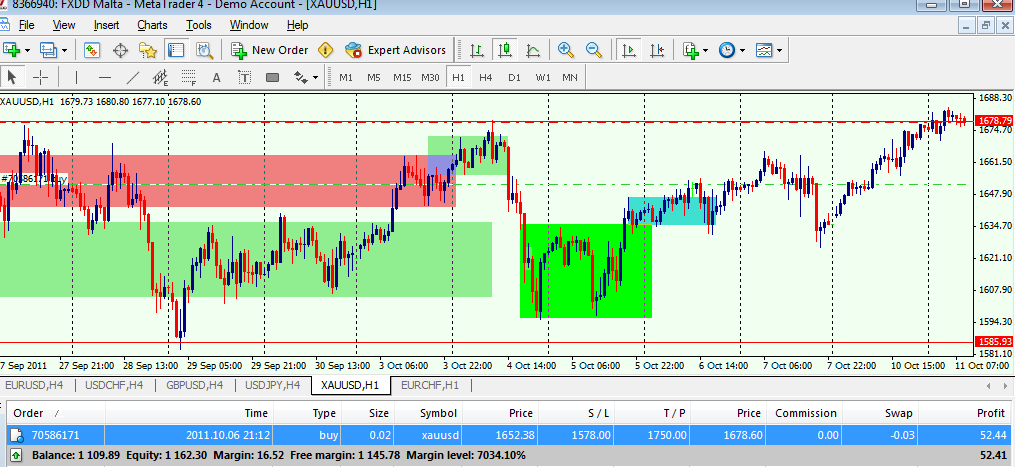Open the Market Watch window icon
The height and width of the screenshot is (467, 1015).
(91, 49)
